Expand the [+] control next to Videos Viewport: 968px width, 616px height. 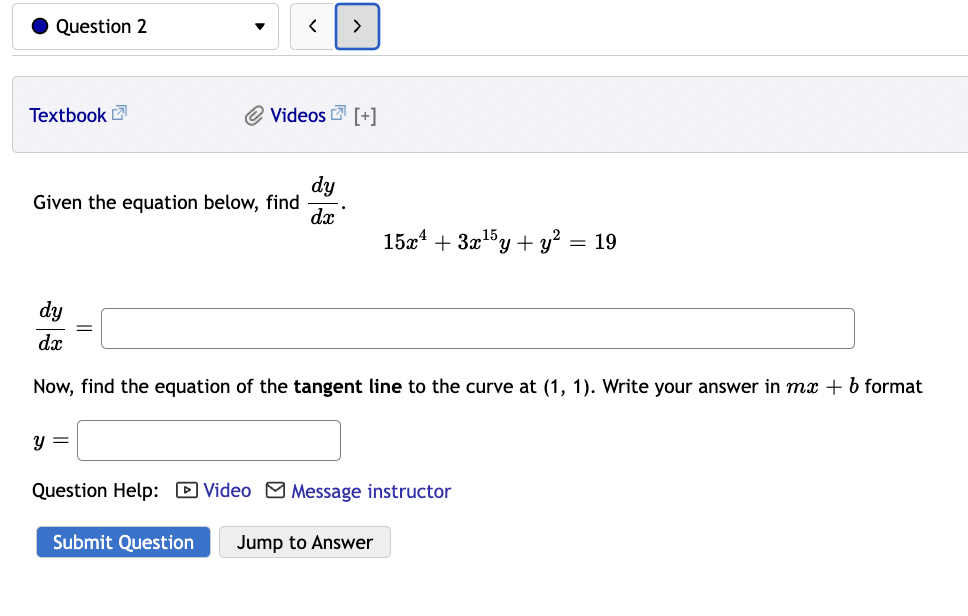pyautogui.click(x=364, y=114)
